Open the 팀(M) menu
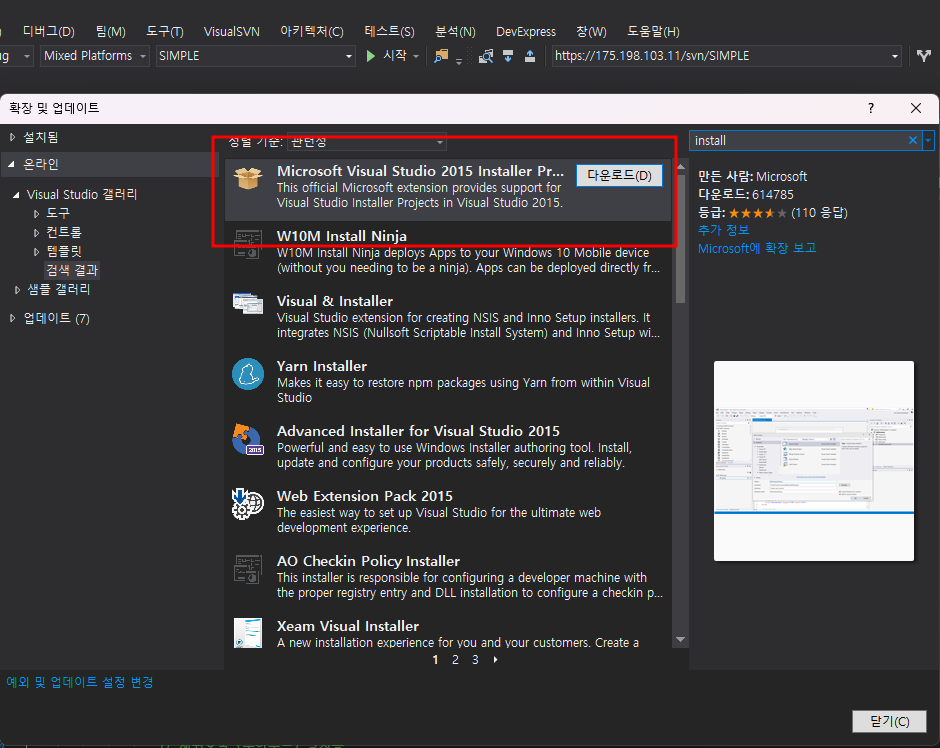The height and width of the screenshot is (748, 940). 110,31
